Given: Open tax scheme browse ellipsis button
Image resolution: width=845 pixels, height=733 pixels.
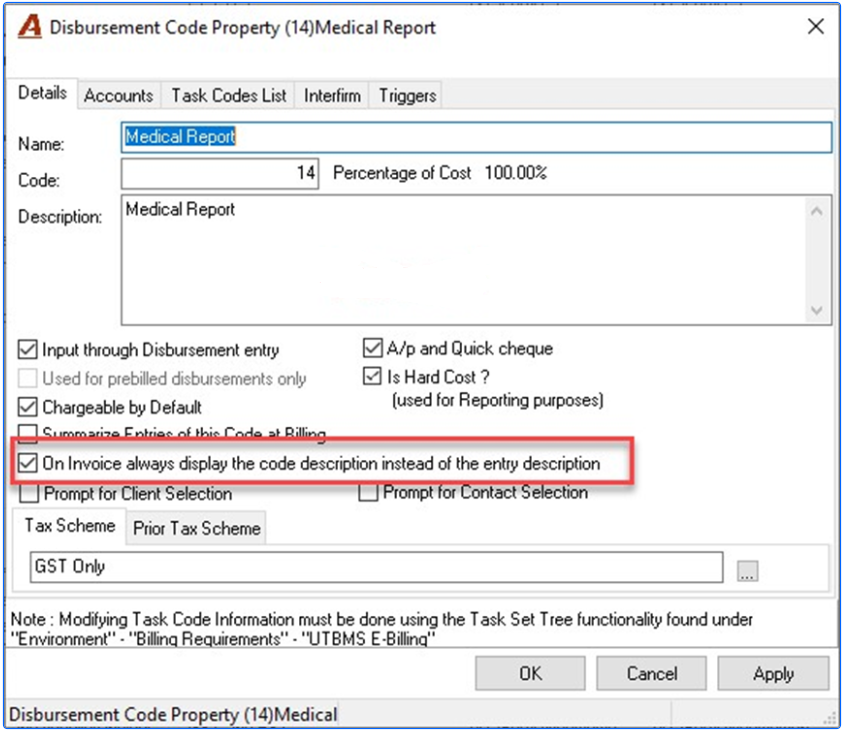Looking at the screenshot, I should (747, 570).
